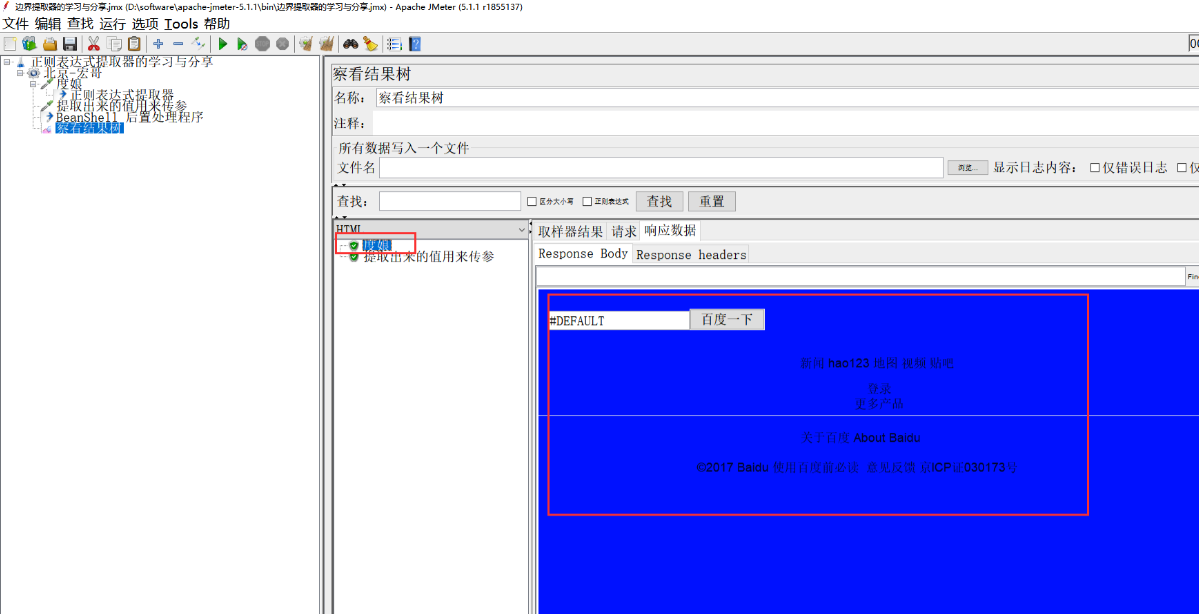Click the Paste clipboard icon

point(135,44)
